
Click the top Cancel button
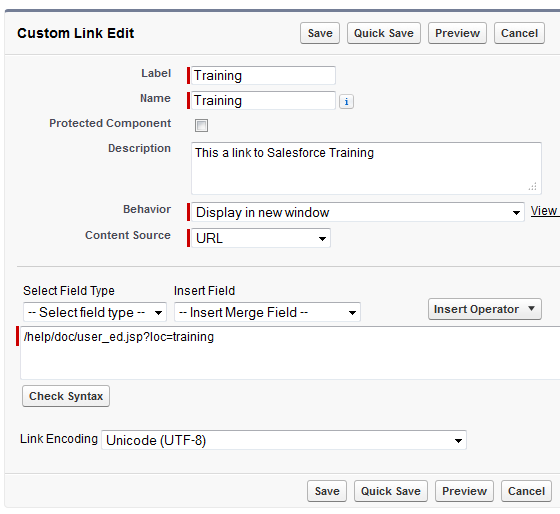tap(519, 33)
